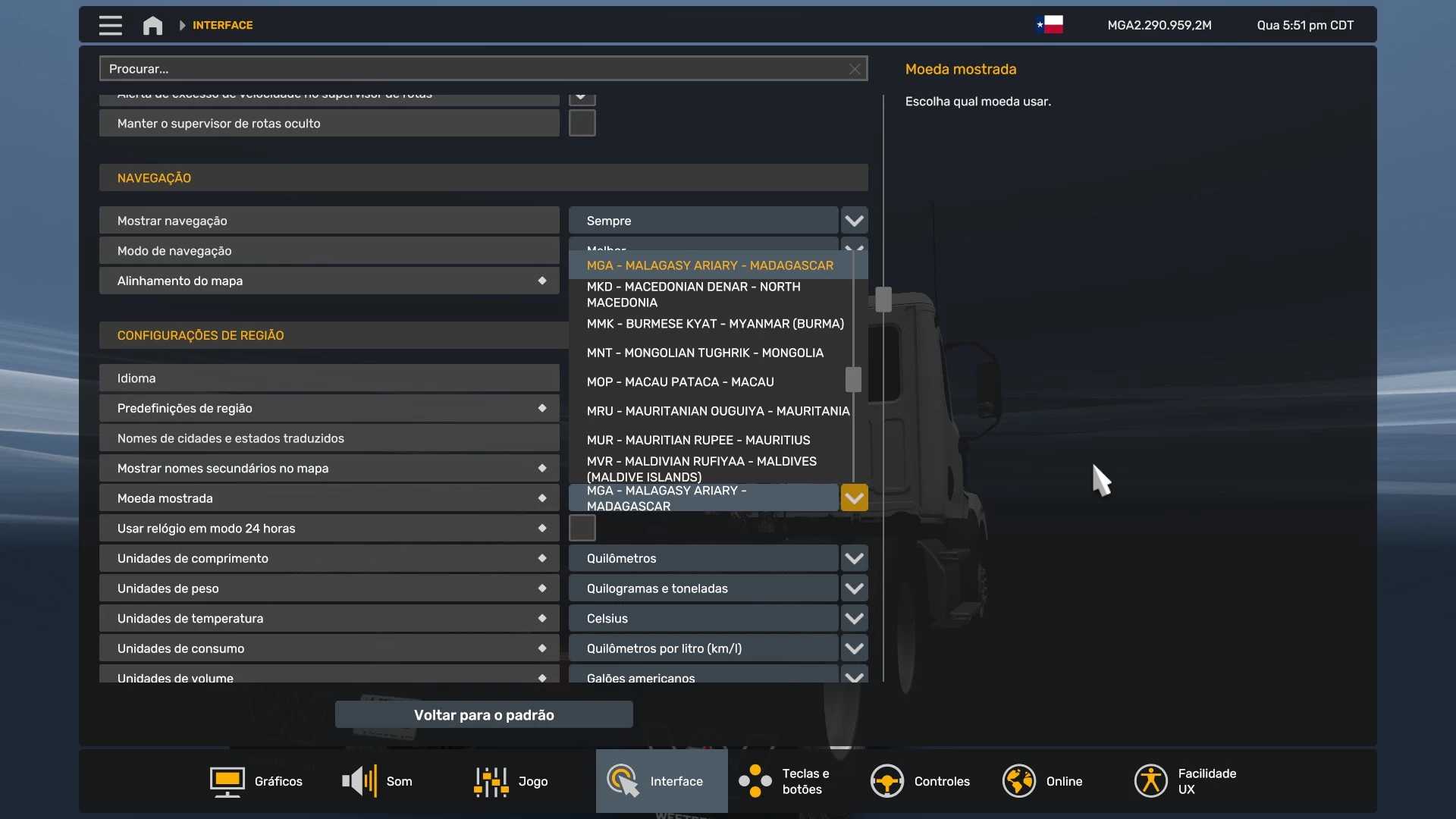1456x819 pixels.
Task: Expand Unidades de temperatura dropdown
Action: tap(854, 618)
